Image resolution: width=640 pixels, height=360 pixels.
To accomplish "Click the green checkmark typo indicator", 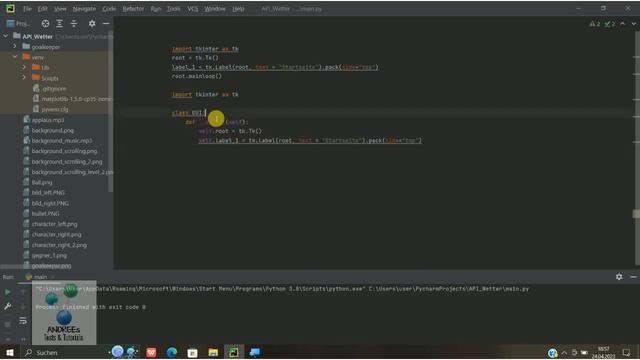I will pyautogui.click(x=610, y=24).
